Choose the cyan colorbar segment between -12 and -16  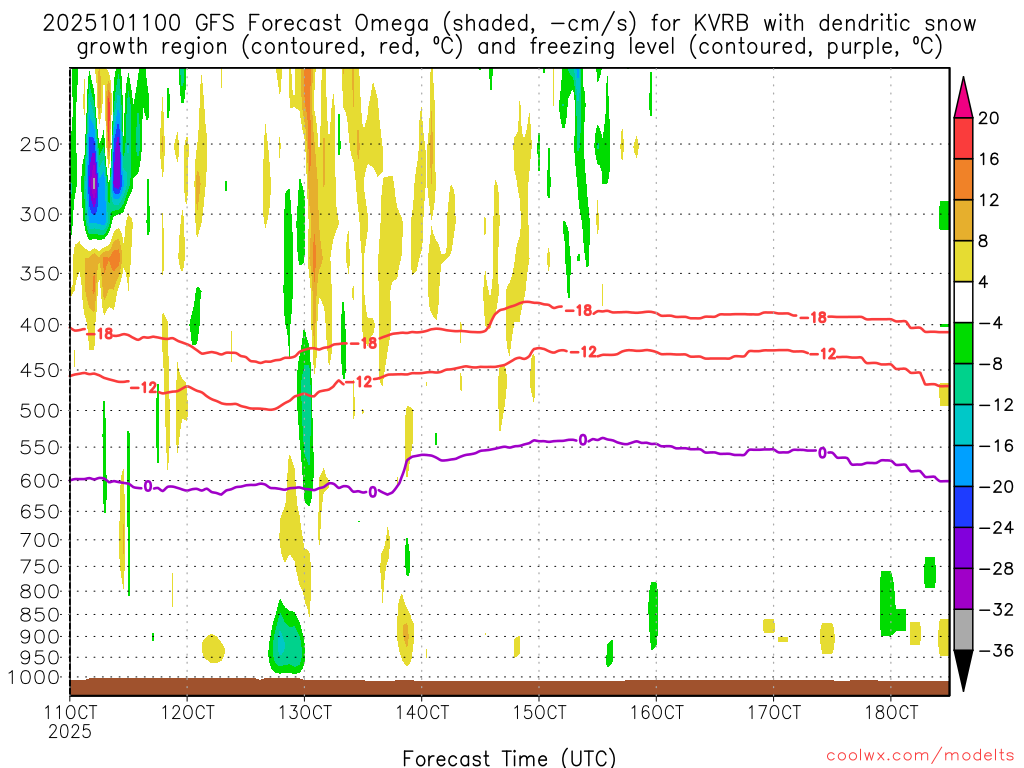[963, 425]
